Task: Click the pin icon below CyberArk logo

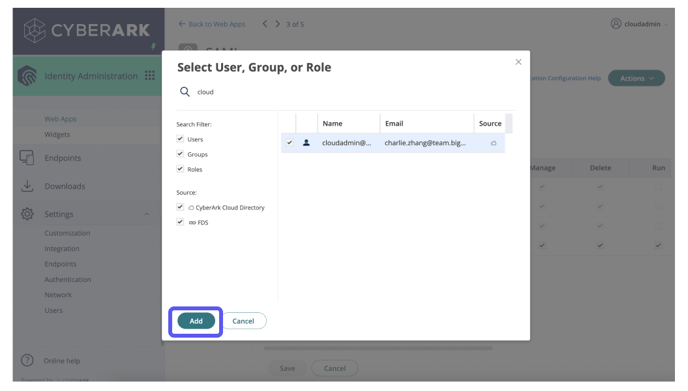Action: [x=153, y=46]
